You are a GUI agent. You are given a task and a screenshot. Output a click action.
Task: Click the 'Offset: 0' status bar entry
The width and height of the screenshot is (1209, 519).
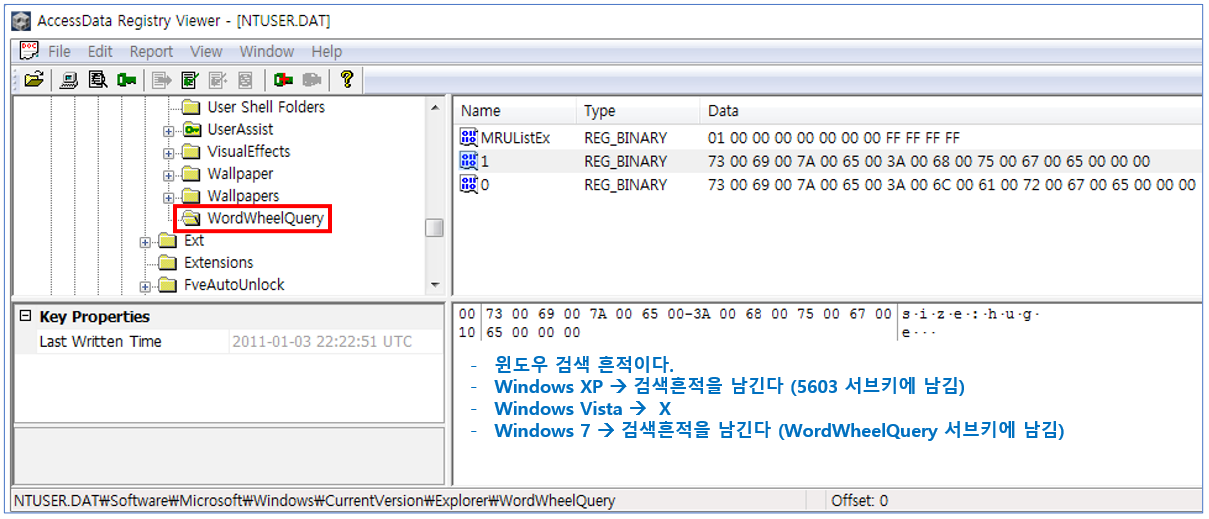859,500
